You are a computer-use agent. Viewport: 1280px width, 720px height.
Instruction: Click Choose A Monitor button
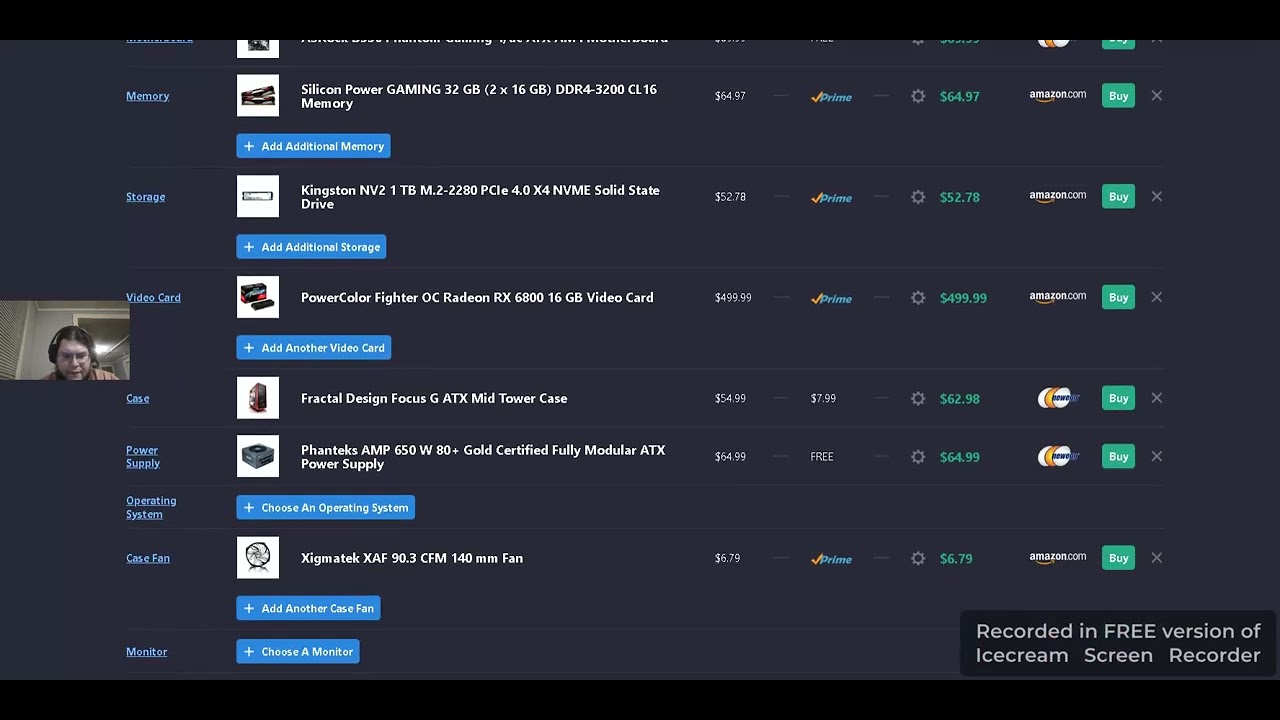tap(298, 652)
